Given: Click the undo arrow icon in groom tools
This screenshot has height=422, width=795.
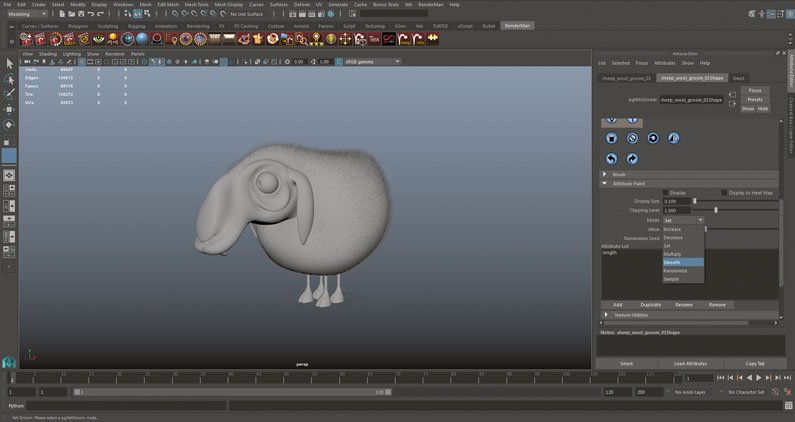Looking at the screenshot, I should coord(611,159).
